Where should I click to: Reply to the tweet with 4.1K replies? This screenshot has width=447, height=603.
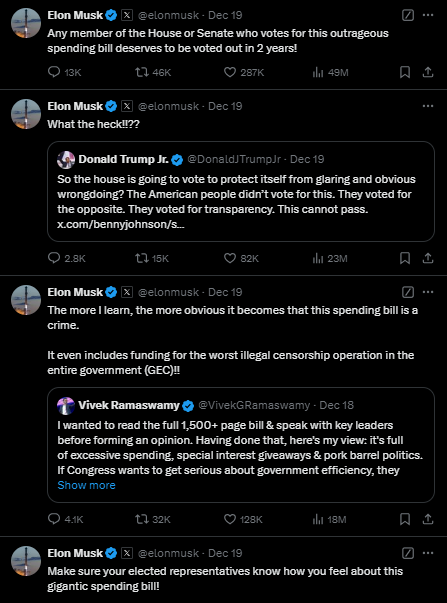[x=54, y=519]
